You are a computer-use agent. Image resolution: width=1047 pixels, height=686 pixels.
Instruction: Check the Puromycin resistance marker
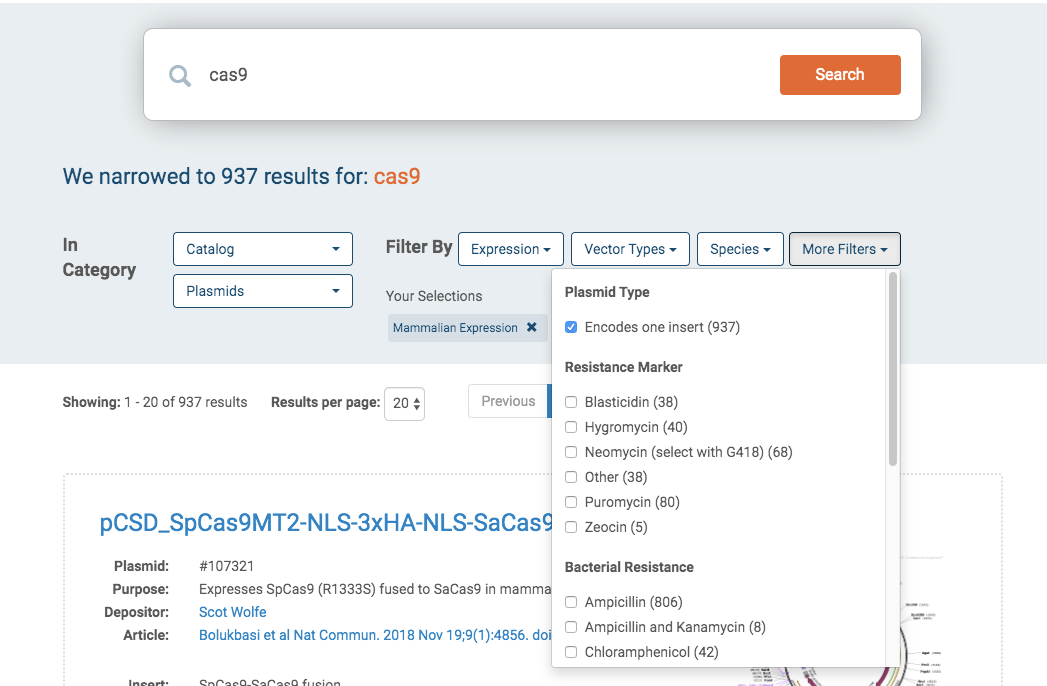pos(571,502)
